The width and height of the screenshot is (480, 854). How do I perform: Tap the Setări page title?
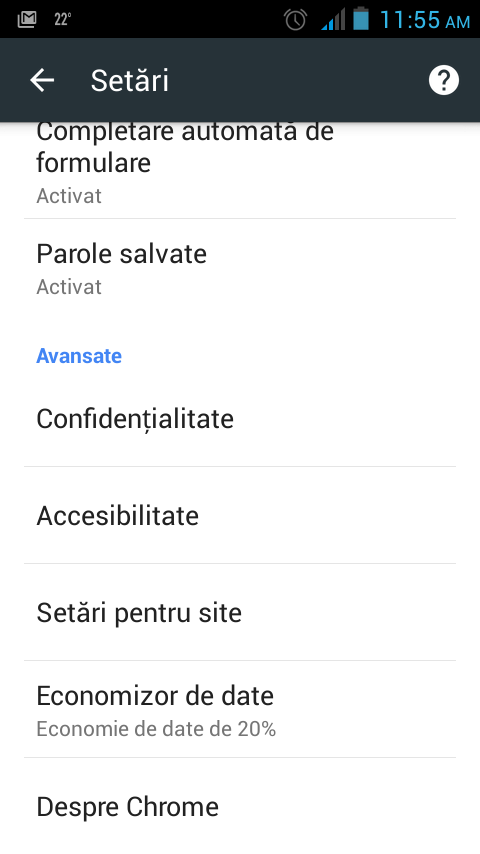pos(130,80)
